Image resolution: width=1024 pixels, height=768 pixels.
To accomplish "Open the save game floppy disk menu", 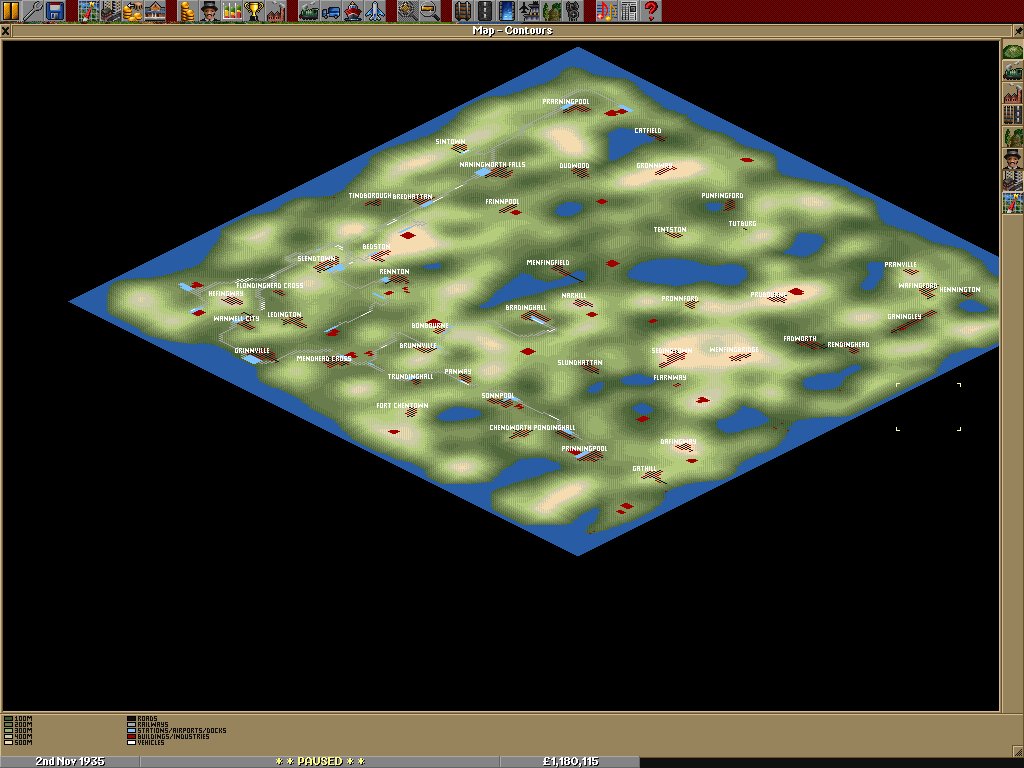I will (x=54, y=10).
